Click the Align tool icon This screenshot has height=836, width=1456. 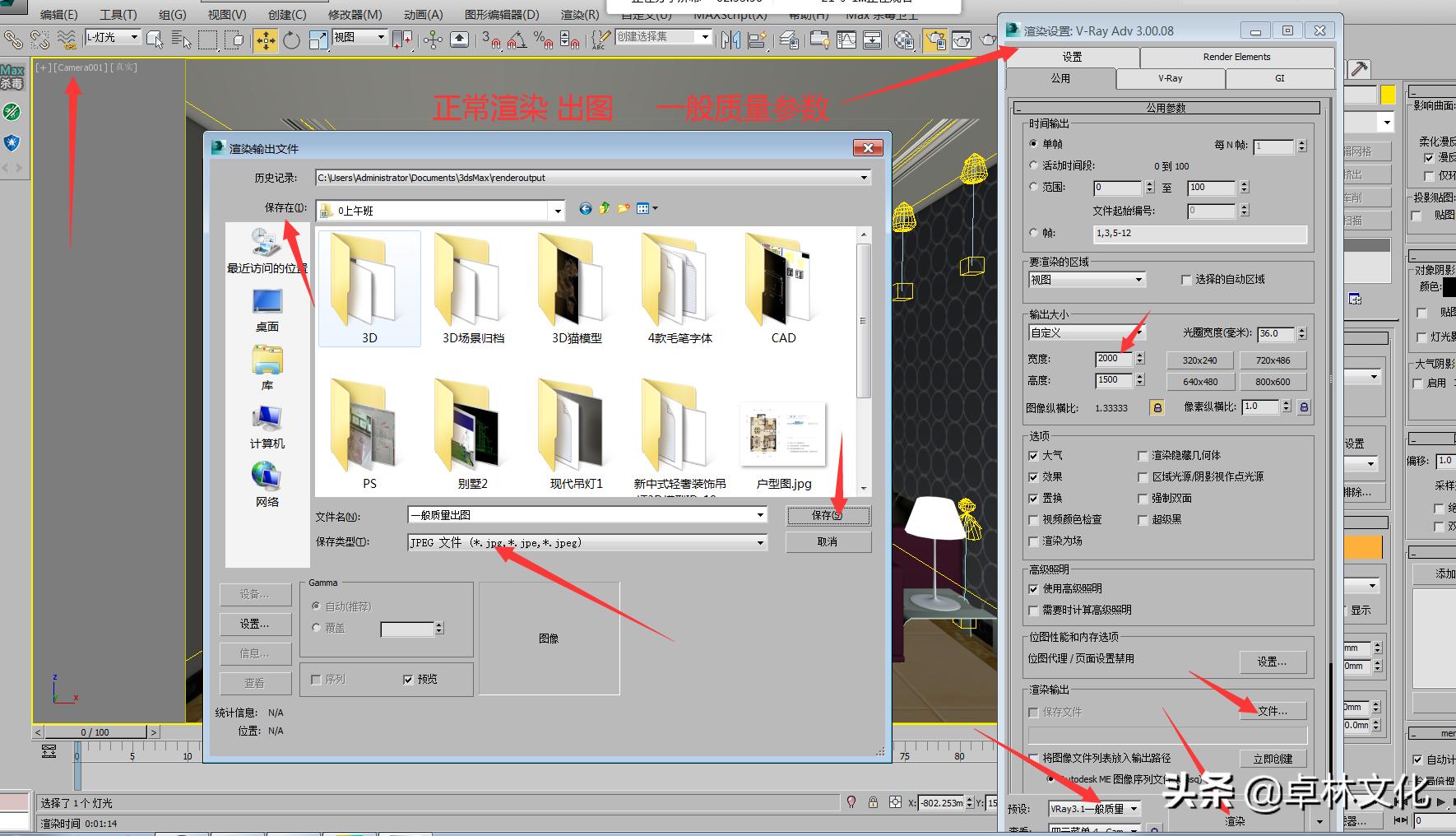(758, 39)
